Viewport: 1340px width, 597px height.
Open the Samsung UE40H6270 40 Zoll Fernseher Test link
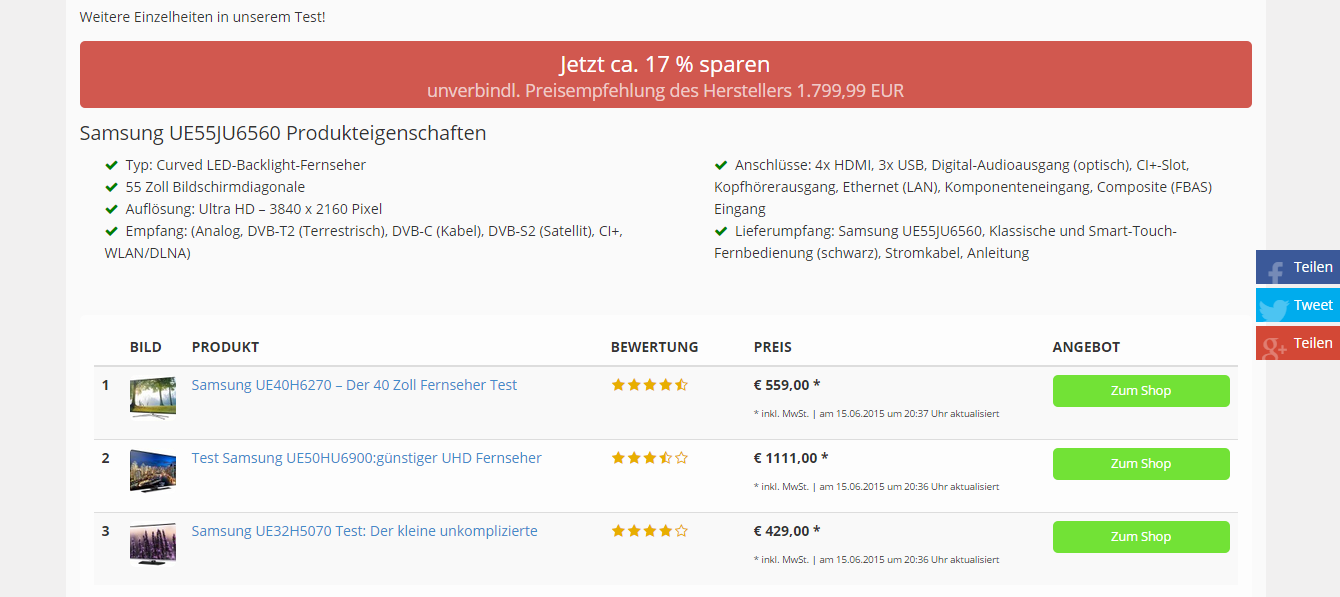[x=354, y=385]
